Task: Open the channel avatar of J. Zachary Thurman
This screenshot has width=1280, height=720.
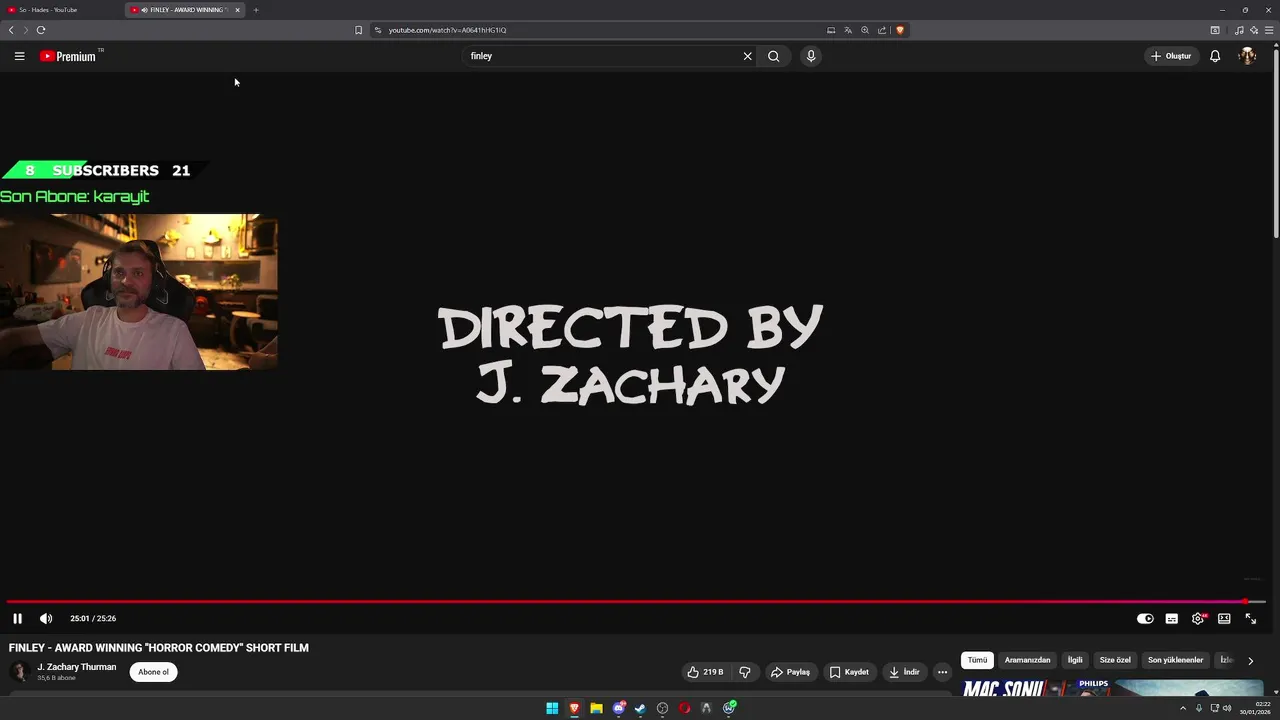Action: (x=19, y=672)
